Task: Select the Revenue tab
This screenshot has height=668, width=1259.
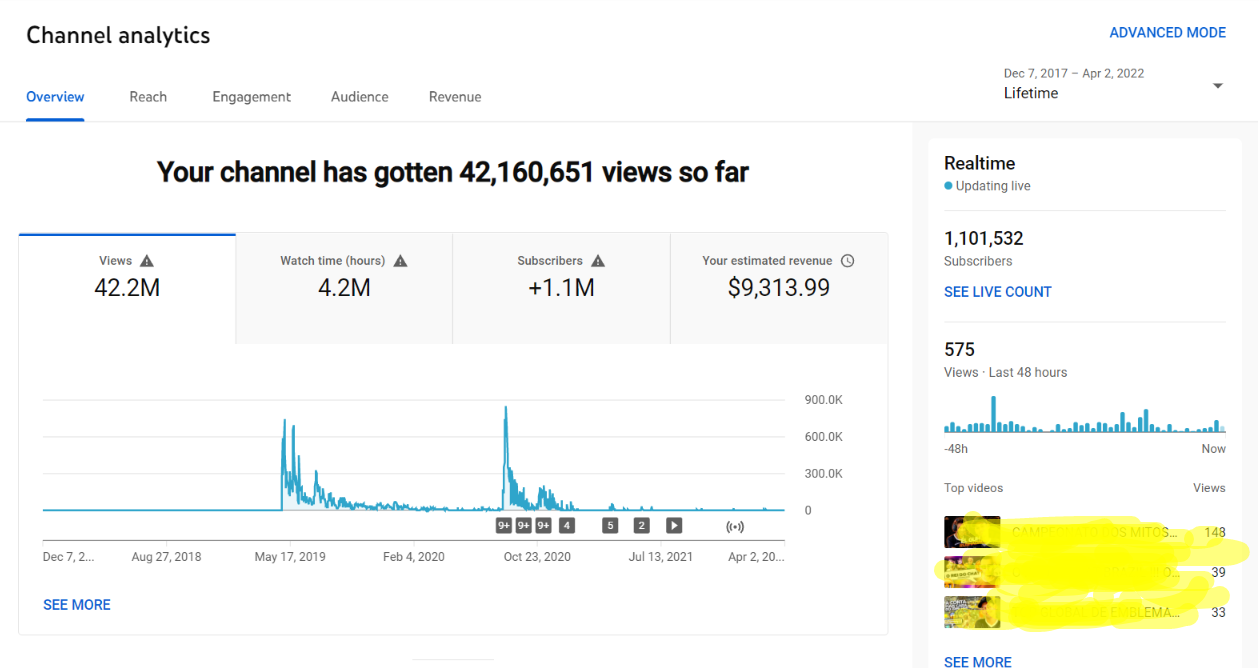Action: point(455,97)
